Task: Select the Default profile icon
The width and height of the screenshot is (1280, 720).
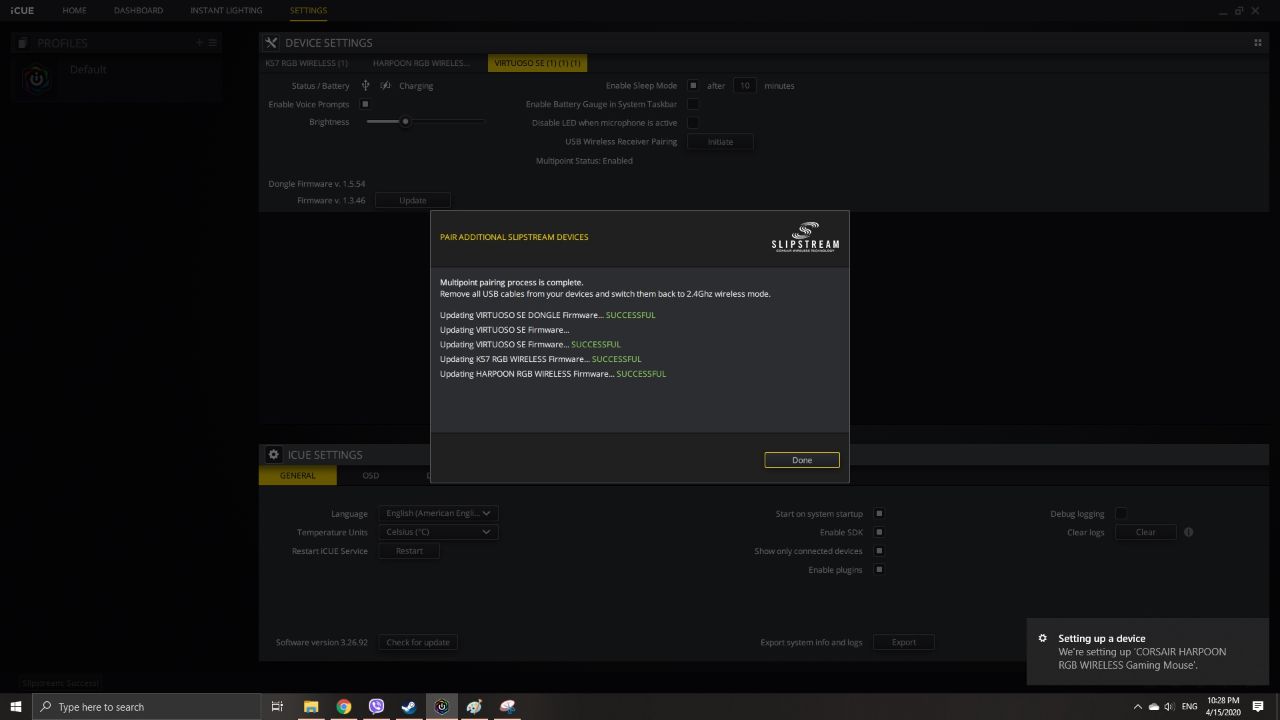Action: [37, 78]
